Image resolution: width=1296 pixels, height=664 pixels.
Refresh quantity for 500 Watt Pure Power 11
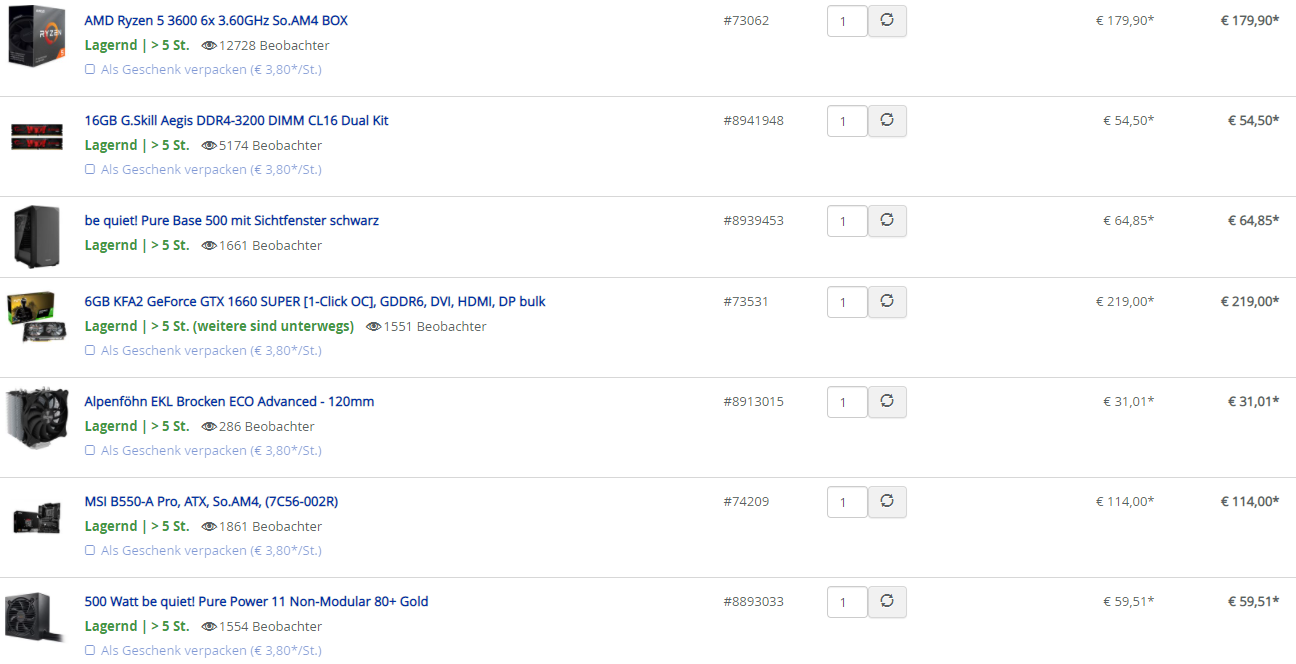click(x=887, y=602)
